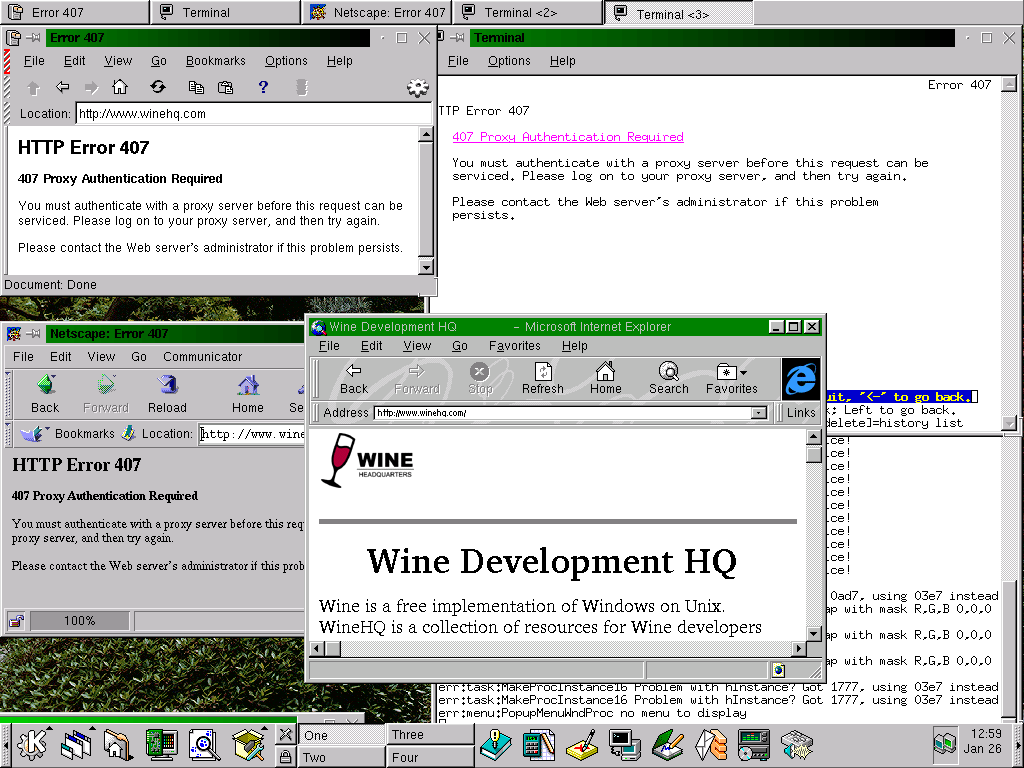
Task: Switch to virtual desktop Four
Action: [x=430, y=757]
